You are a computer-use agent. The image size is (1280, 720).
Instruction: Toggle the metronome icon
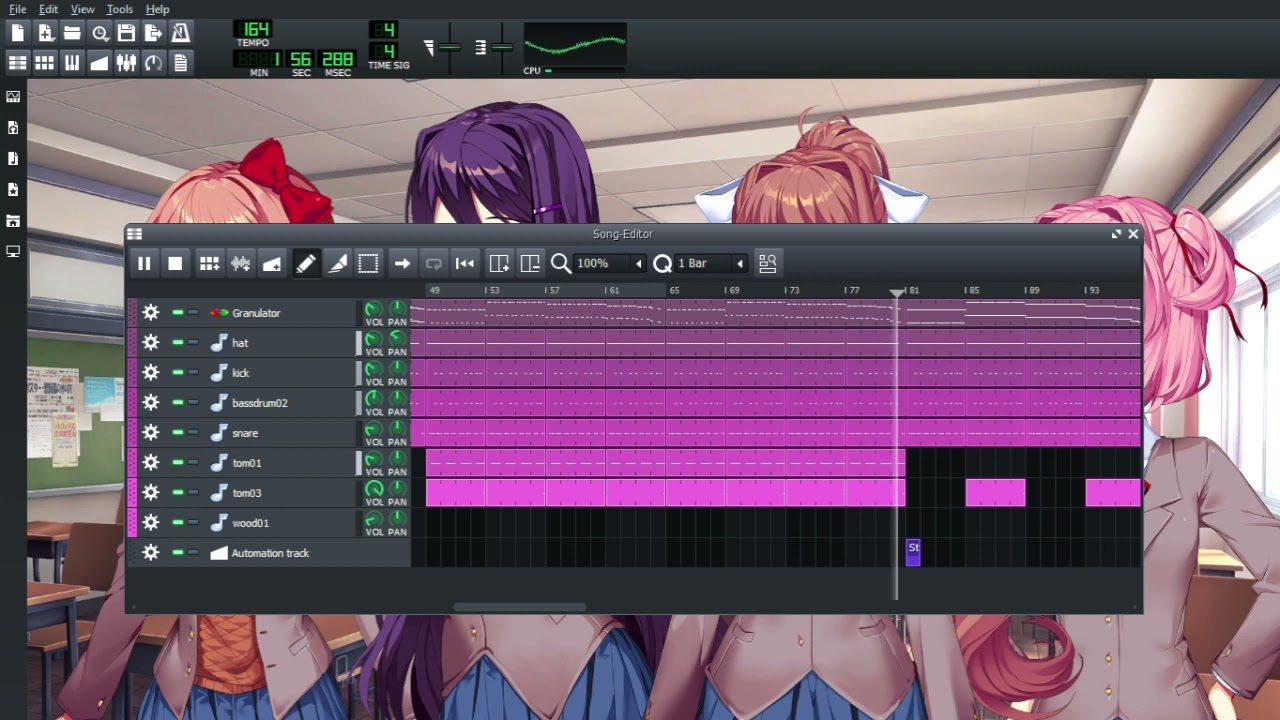tap(180, 33)
